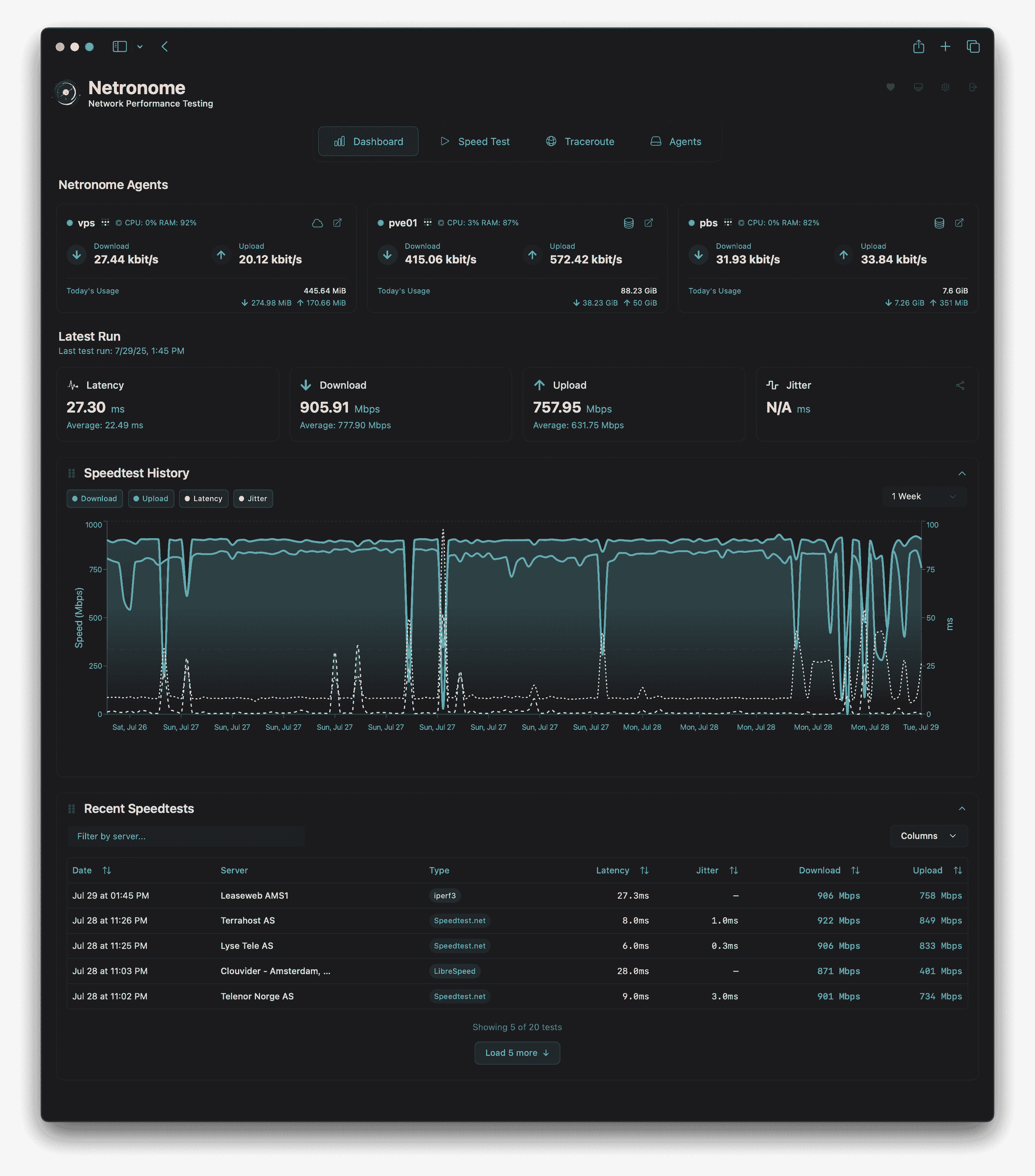Viewport: 1035px width, 1176px height.
Task: Collapse the Speedtest History section
Action: (x=961, y=473)
